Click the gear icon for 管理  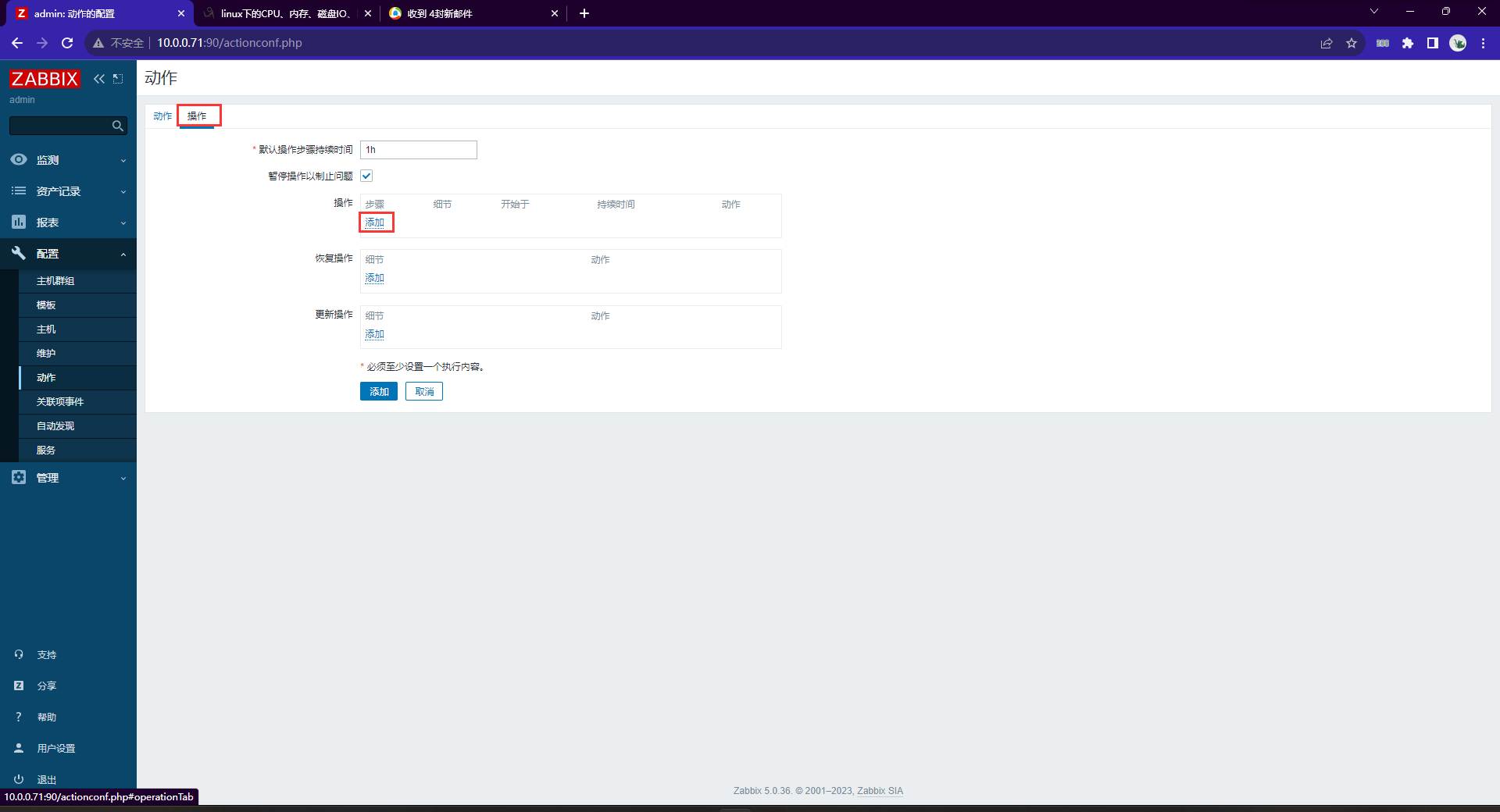19,477
